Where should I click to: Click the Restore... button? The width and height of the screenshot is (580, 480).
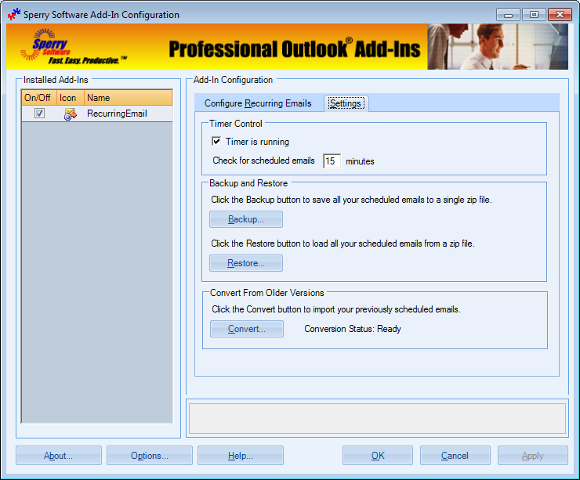point(246,263)
